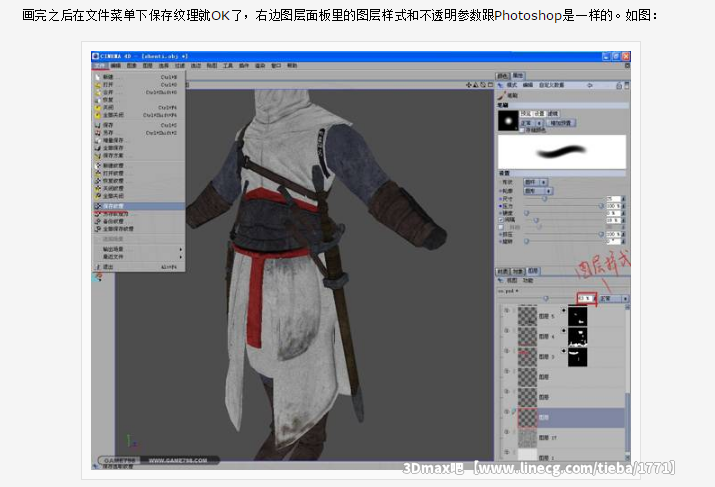
Task: Click the mask link dot of layer 5
Action: [x=564, y=310]
